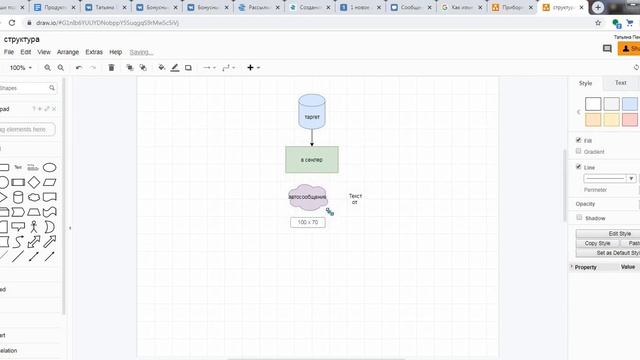Viewport: 640px width, 360px height.
Task: Pick the white style swatch
Action: 593,104
